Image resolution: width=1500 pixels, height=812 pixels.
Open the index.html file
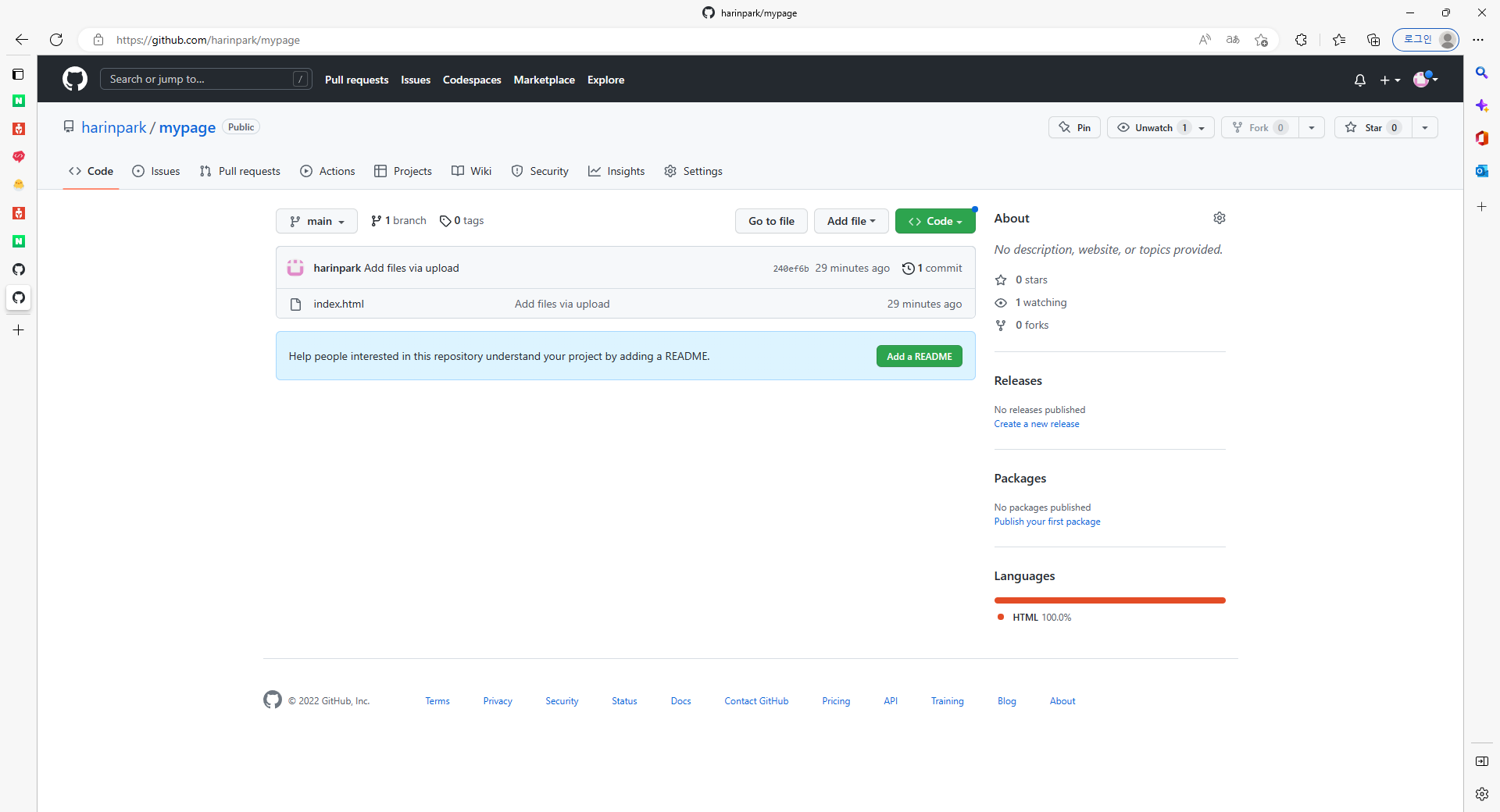(x=339, y=304)
